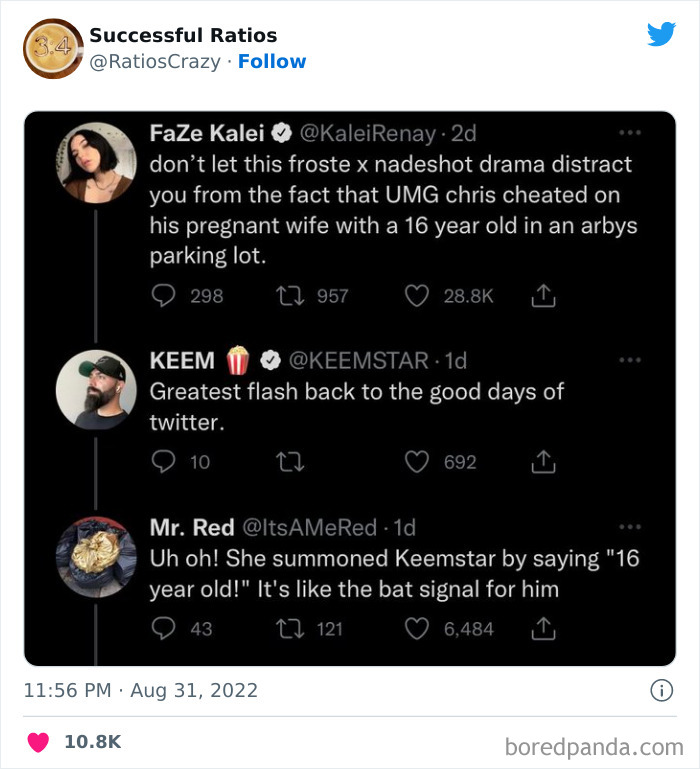Screen dimensions: 700x769
Task: Open the @KEEMSTAR handle link
Action: (359, 360)
